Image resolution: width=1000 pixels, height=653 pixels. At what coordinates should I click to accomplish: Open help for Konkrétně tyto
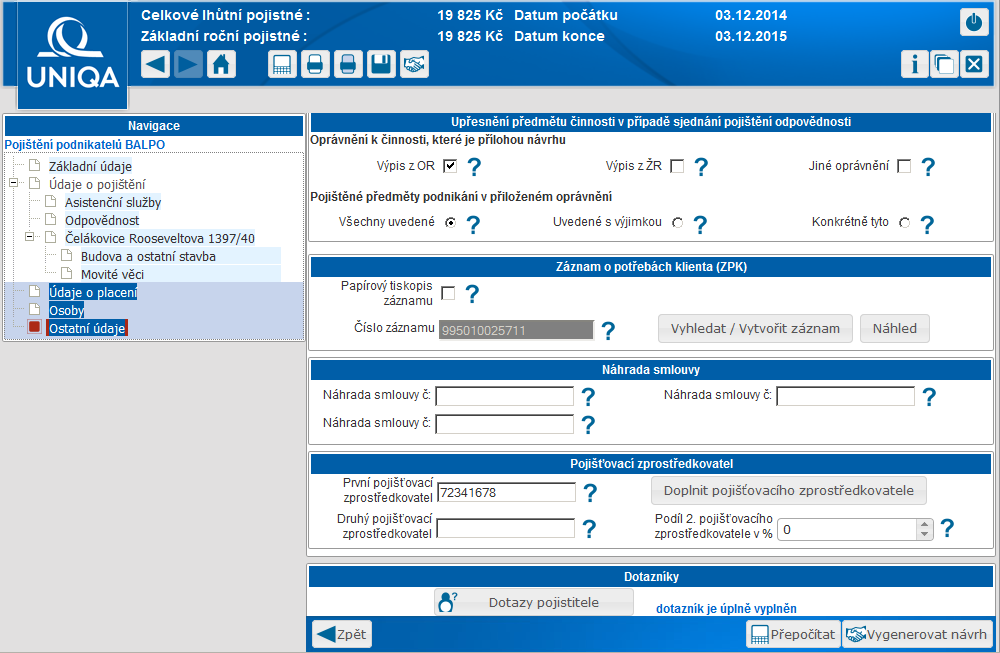[x=927, y=224]
